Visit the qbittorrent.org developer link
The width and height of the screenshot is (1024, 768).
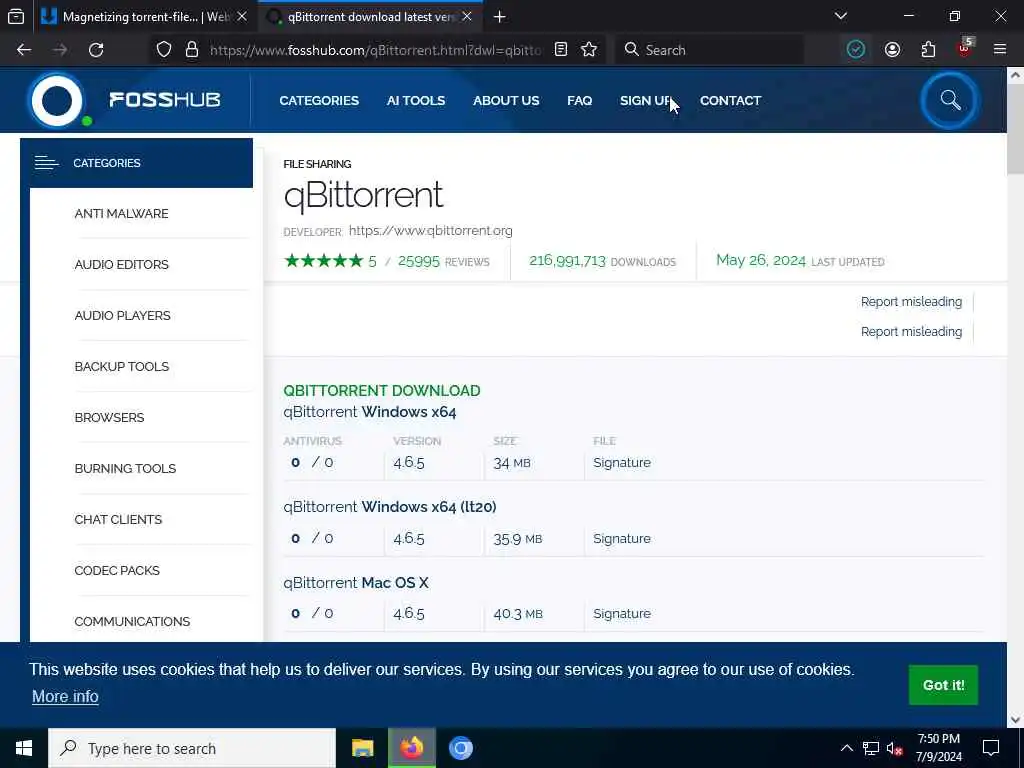[430, 231]
